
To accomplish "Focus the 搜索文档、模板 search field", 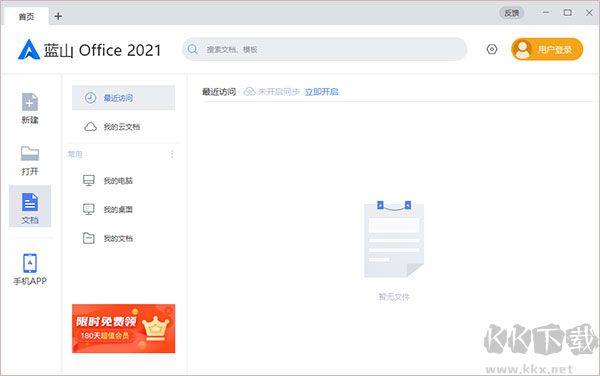I will pos(324,49).
